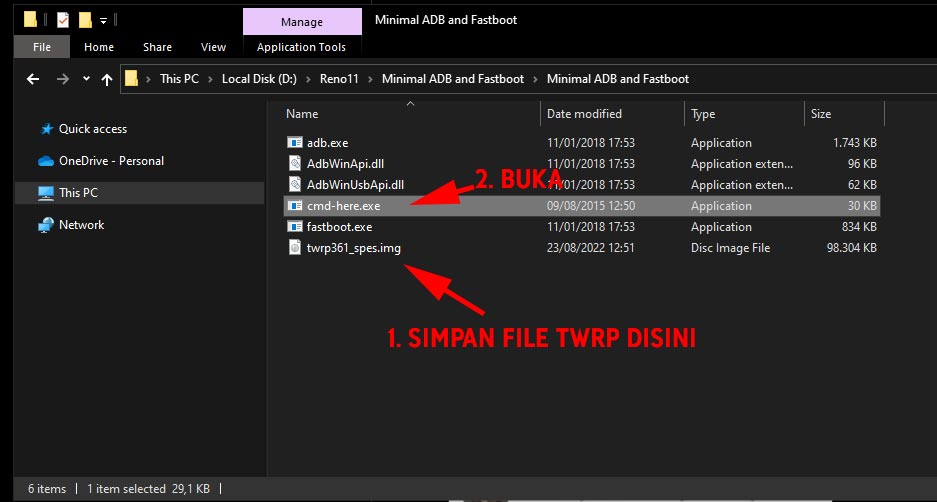Screen dimensions: 937x502
Task: Click the OneDrive cloud icon in sidebar
Action: point(46,161)
